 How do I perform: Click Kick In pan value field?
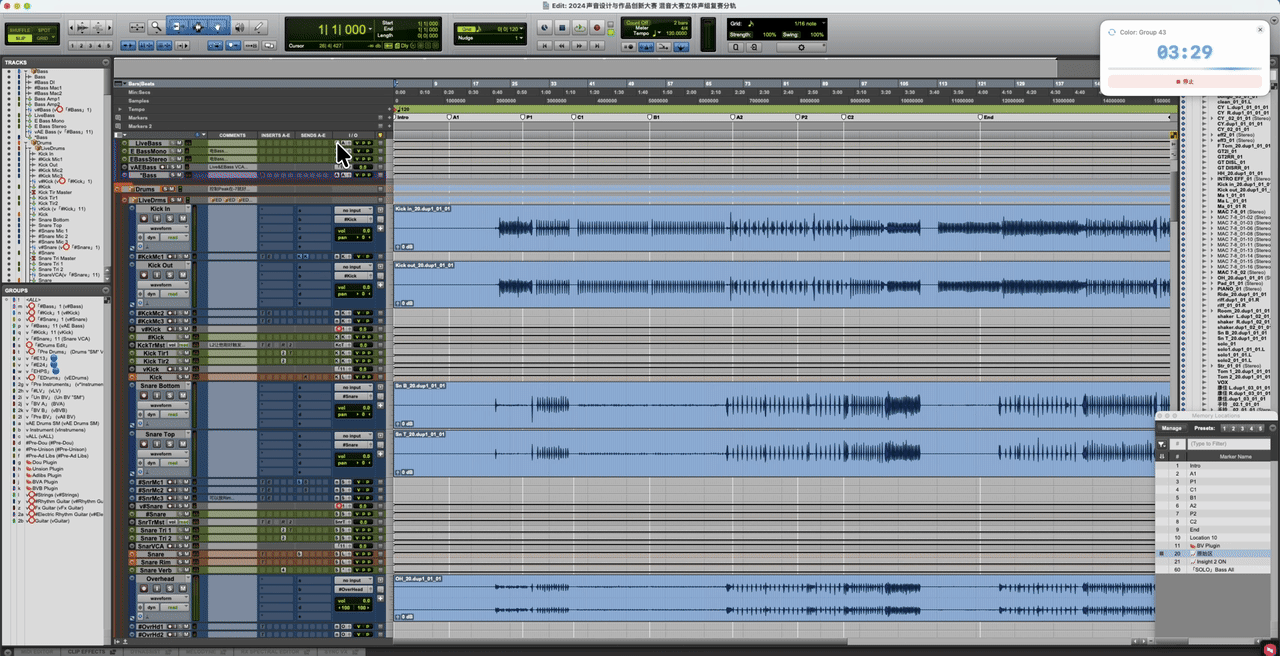click(354, 238)
